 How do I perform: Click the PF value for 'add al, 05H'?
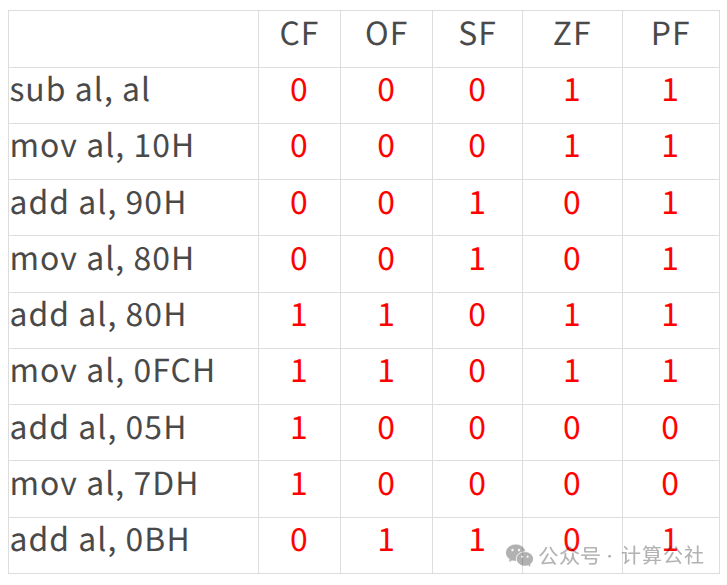[x=670, y=428]
